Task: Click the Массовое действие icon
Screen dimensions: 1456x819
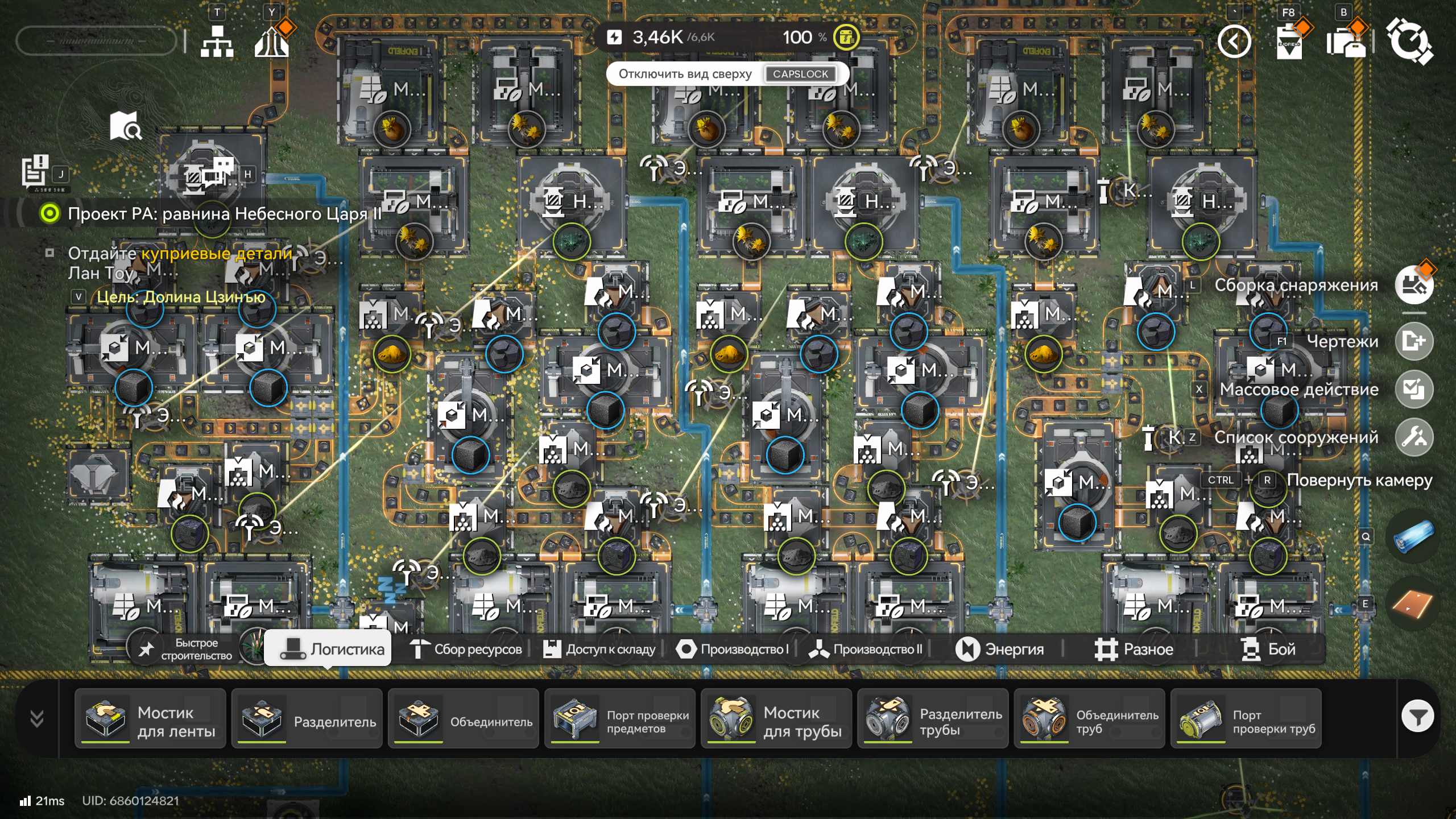Action: pyautogui.click(x=1413, y=390)
